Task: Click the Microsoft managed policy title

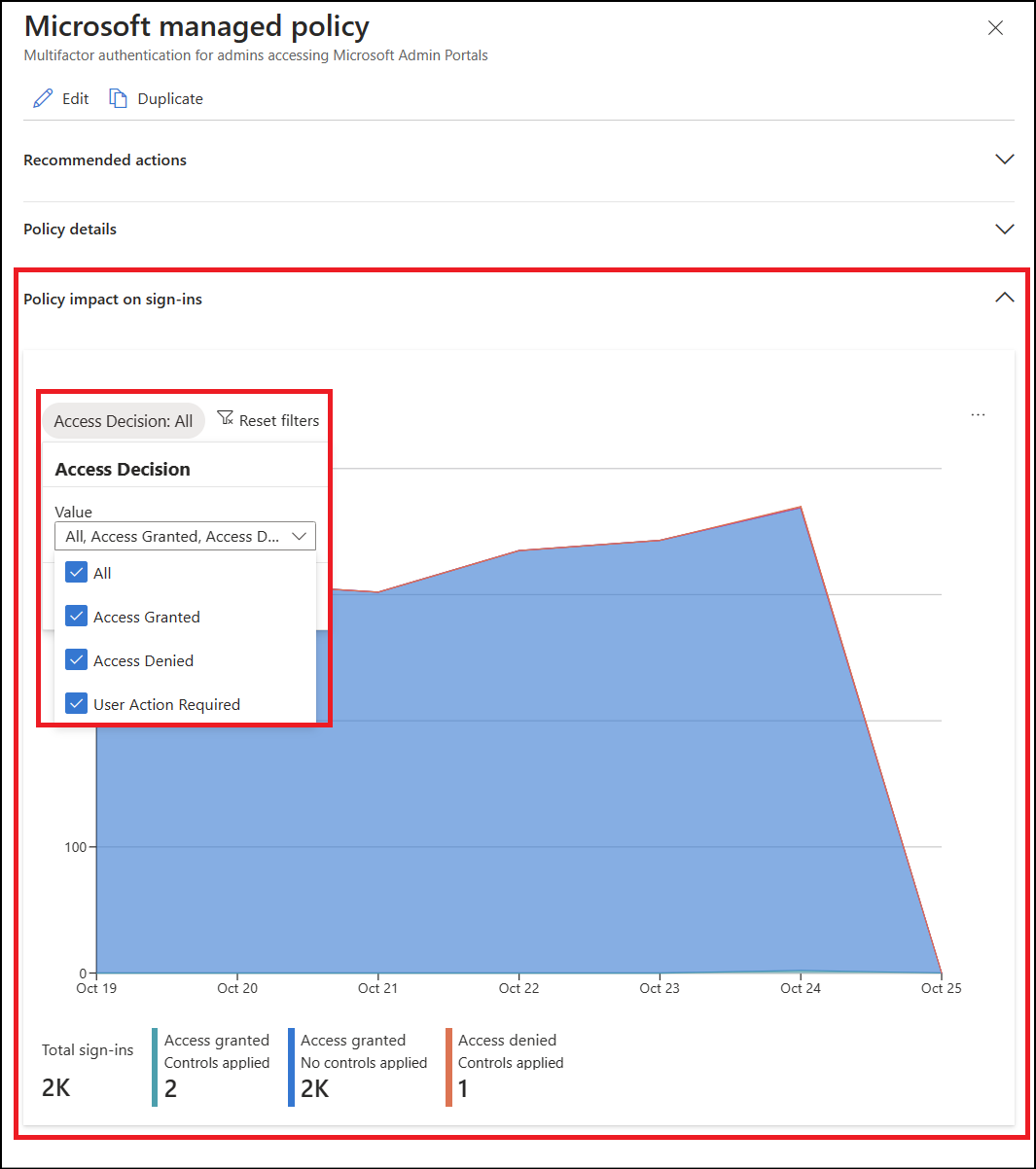Action: 196,26
